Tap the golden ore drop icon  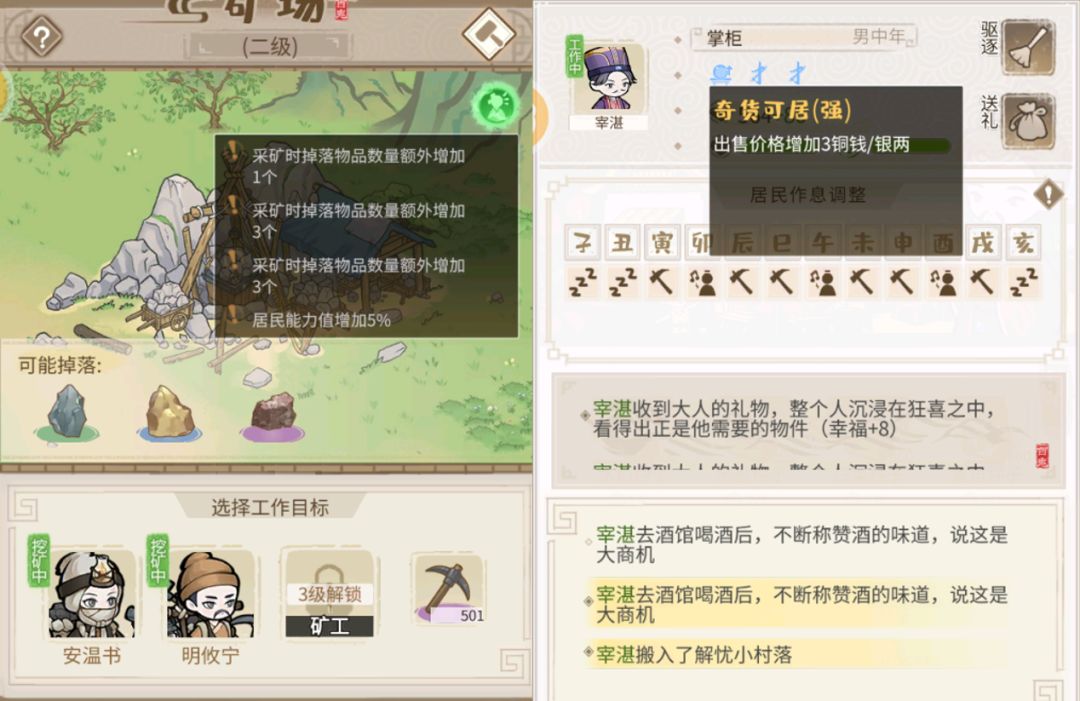(169, 412)
